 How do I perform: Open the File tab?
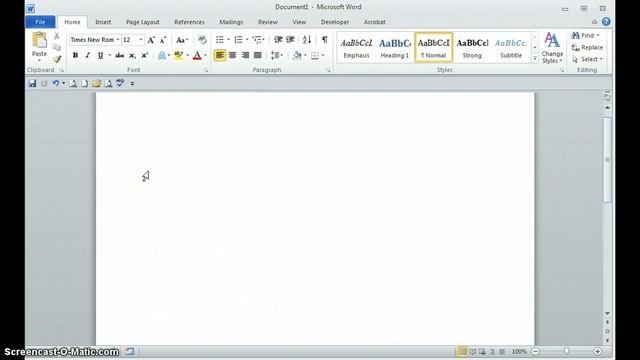click(40, 22)
